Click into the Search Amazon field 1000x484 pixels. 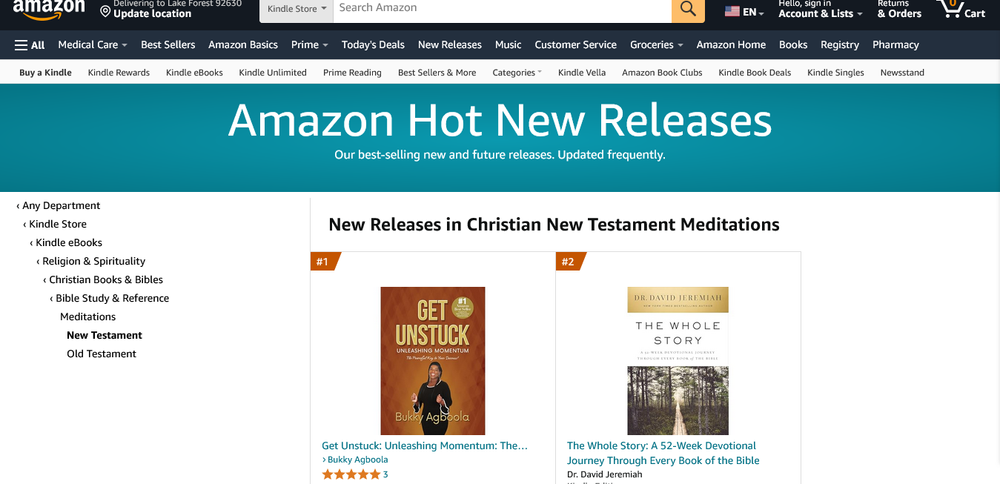click(500, 9)
